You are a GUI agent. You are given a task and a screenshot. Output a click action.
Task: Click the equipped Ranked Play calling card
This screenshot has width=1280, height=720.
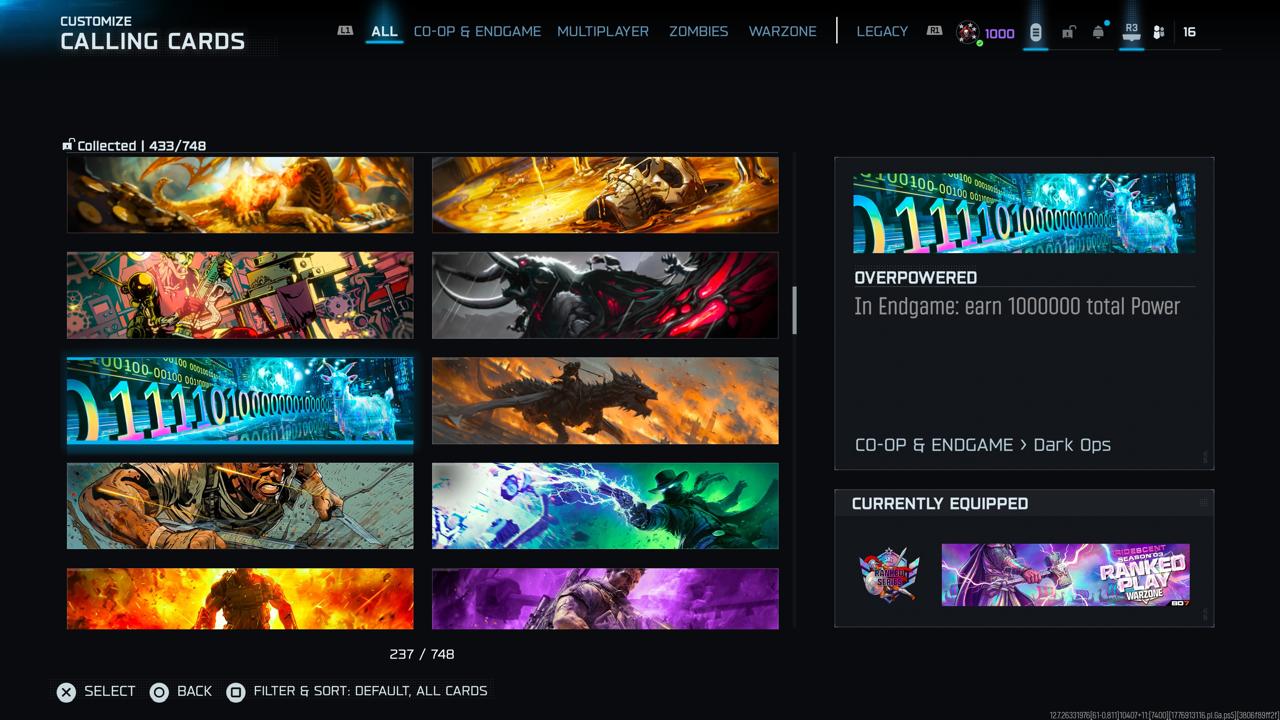click(1066, 575)
